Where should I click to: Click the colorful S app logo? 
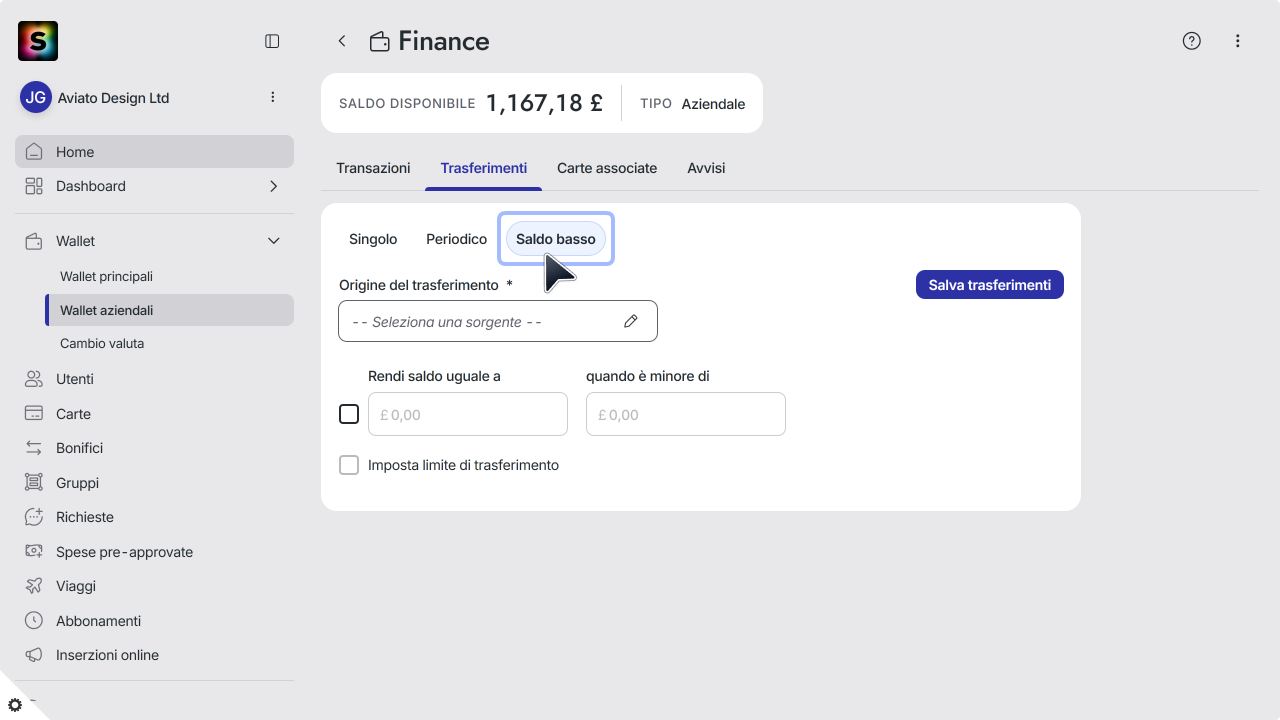click(x=38, y=41)
